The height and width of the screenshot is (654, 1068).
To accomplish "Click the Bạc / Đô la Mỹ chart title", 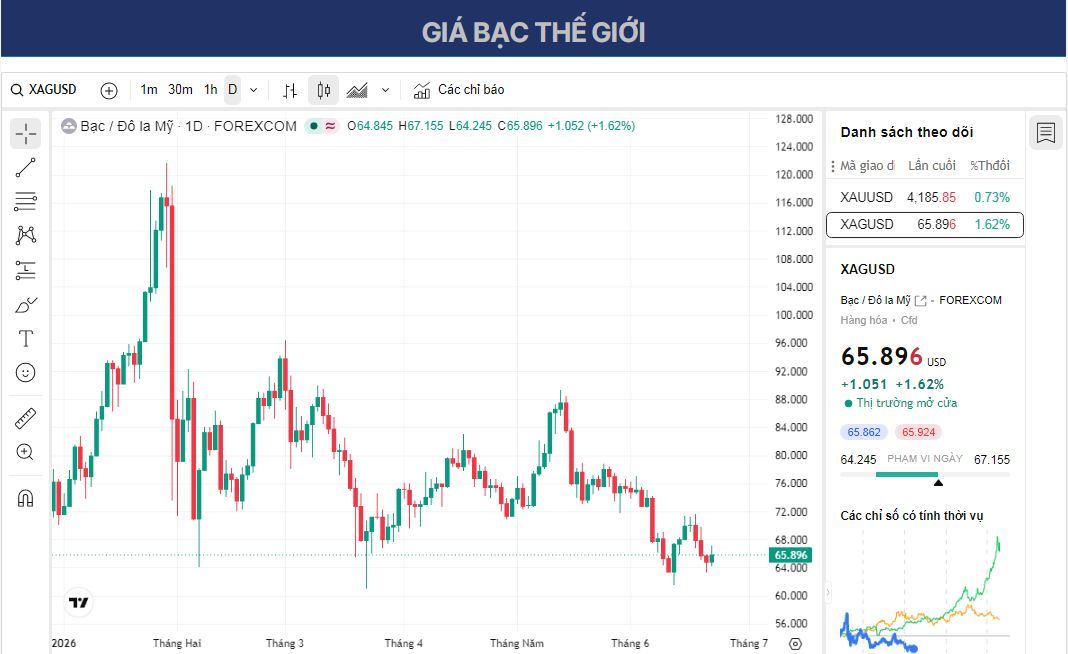I will 188,126.
